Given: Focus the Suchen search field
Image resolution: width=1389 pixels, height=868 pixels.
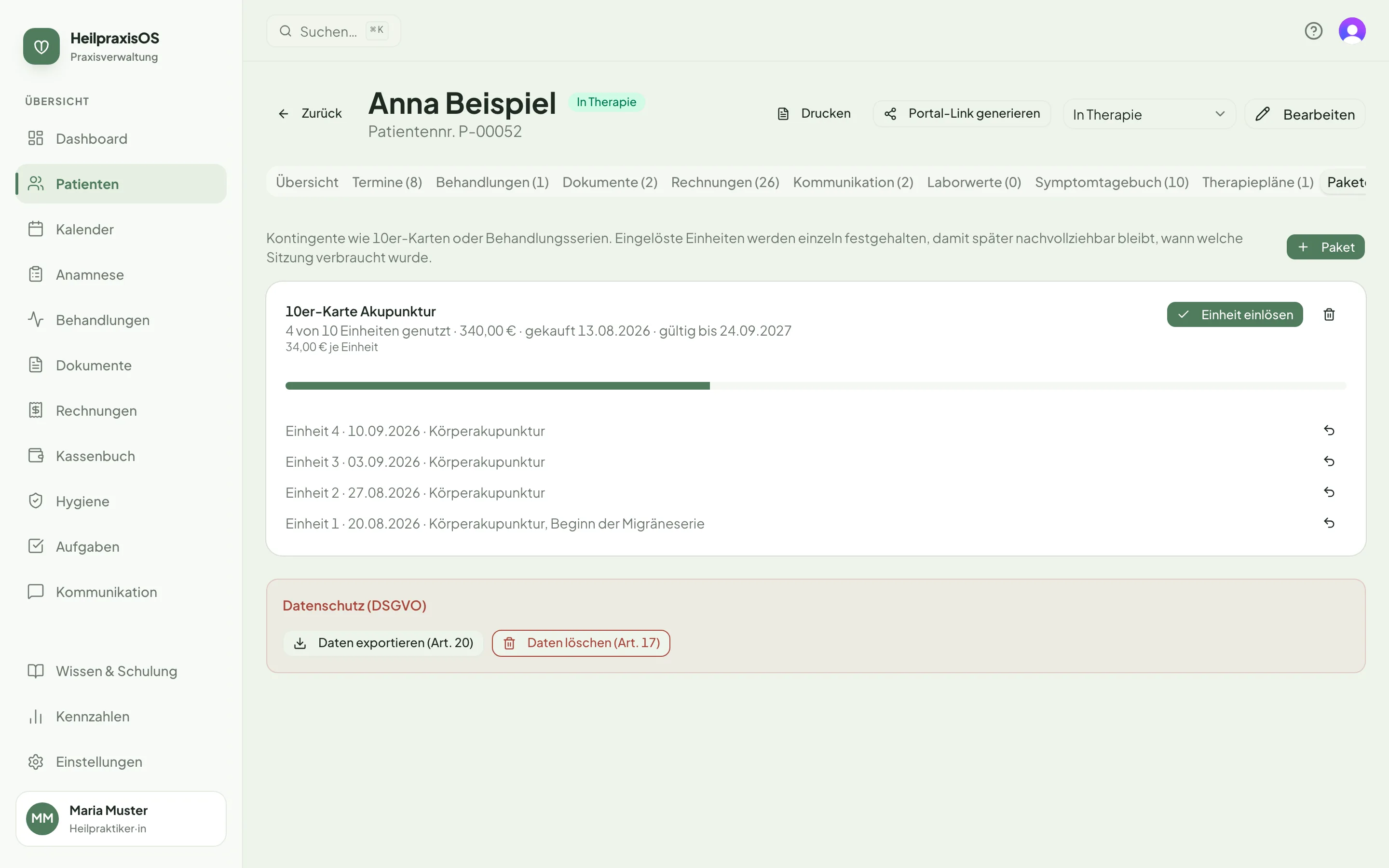Looking at the screenshot, I should point(333,31).
